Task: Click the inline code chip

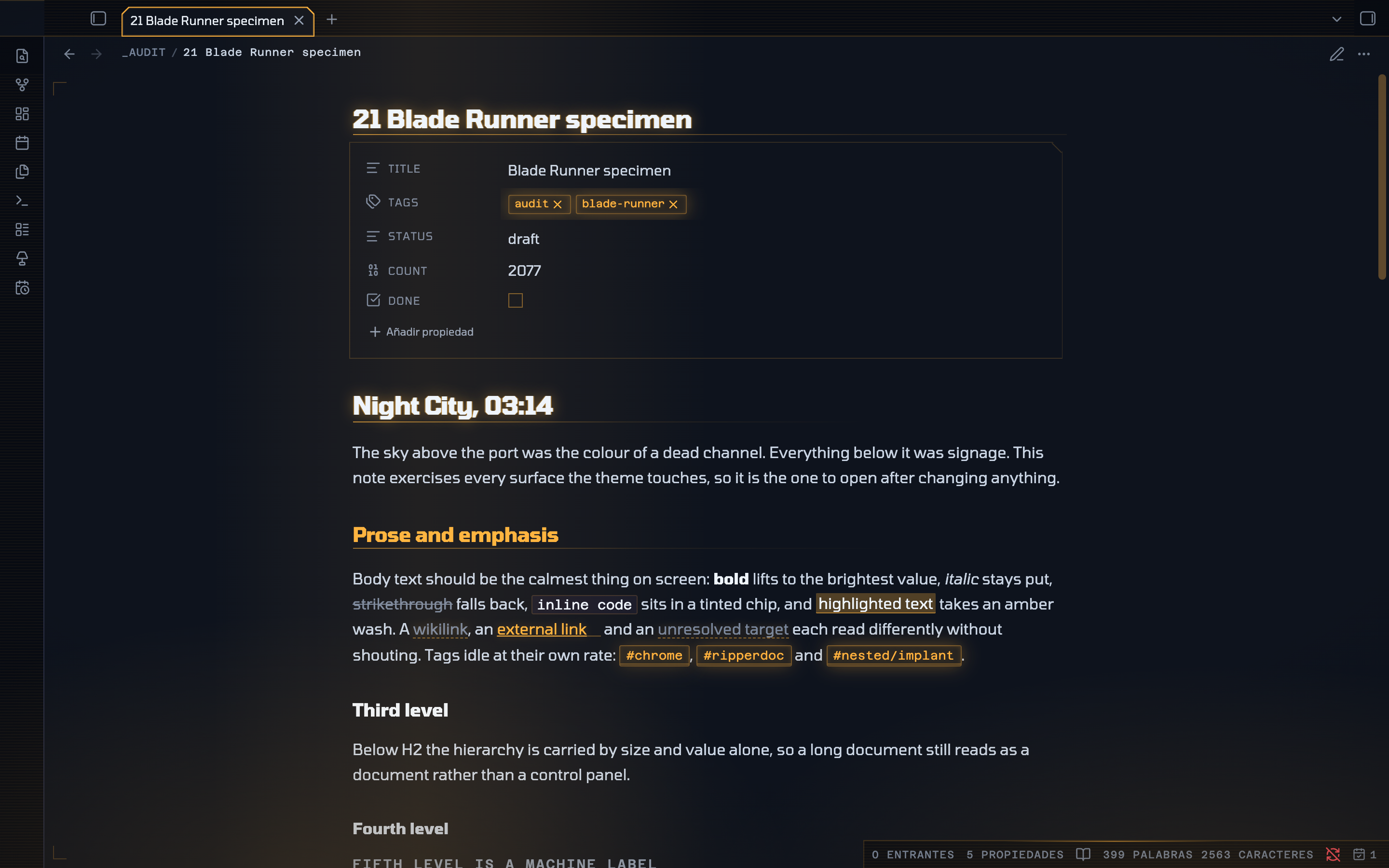Action: click(x=584, y=605)
